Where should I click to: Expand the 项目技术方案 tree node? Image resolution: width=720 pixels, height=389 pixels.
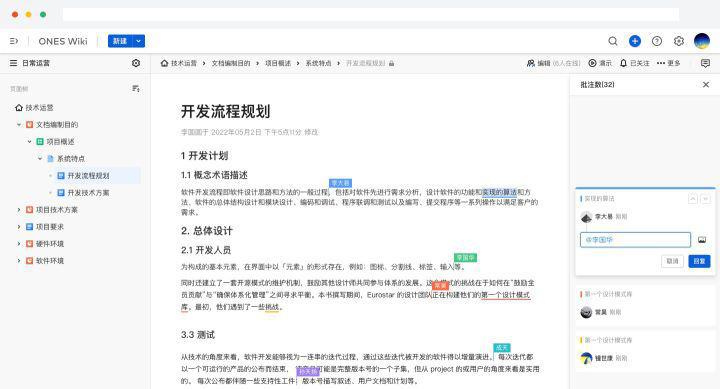tap(19, 209)
